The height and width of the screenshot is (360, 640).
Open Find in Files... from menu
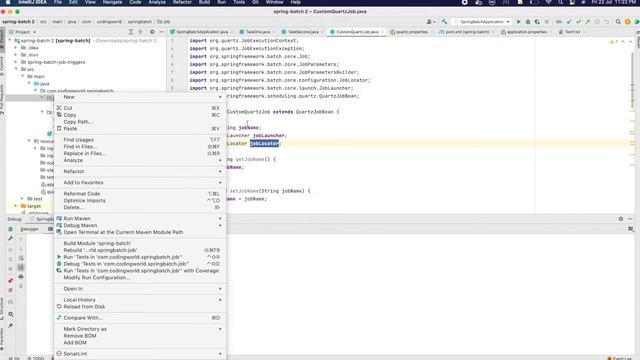[140, 147]
